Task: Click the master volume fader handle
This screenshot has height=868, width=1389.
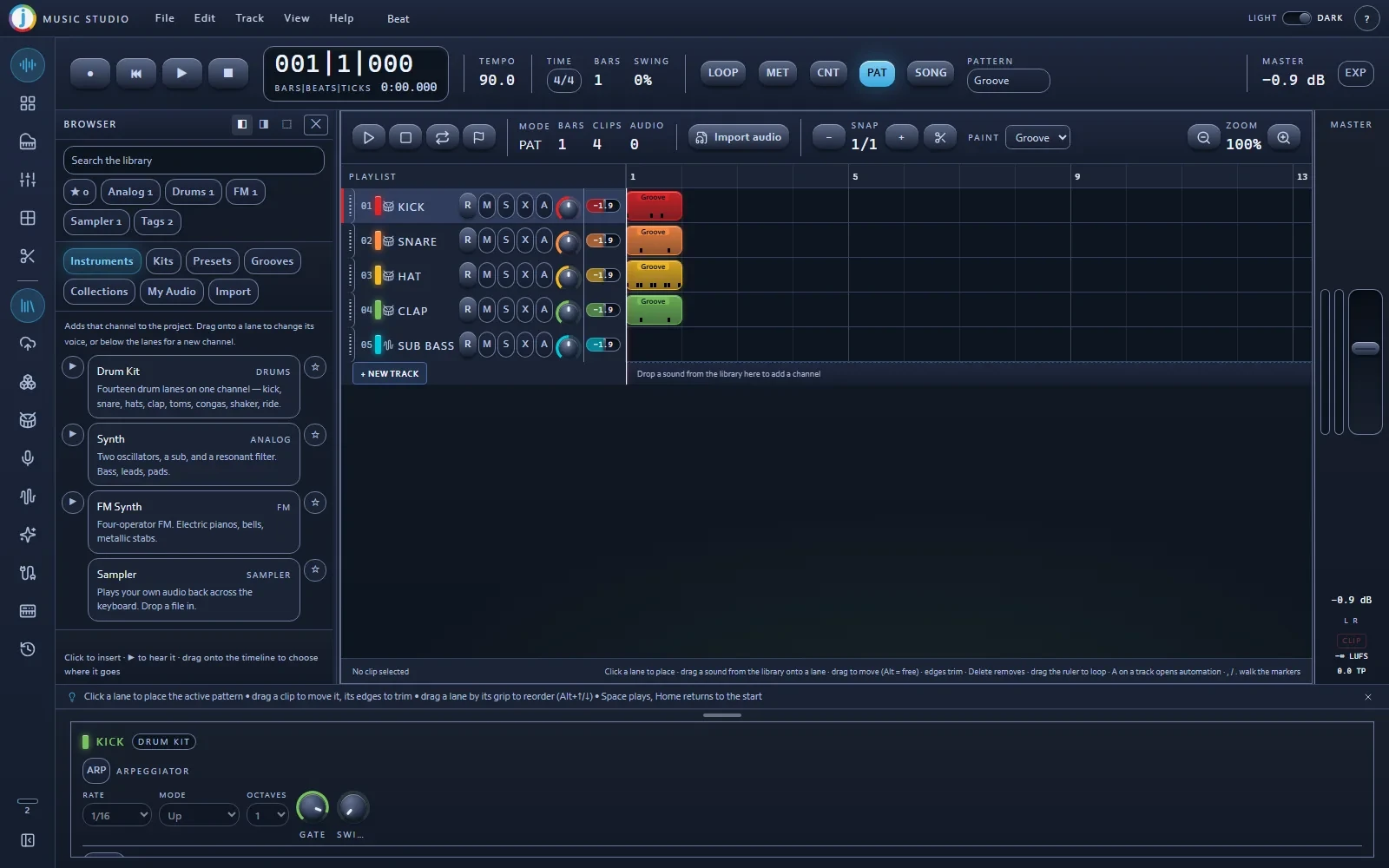Action: (x=1366, y=348)
